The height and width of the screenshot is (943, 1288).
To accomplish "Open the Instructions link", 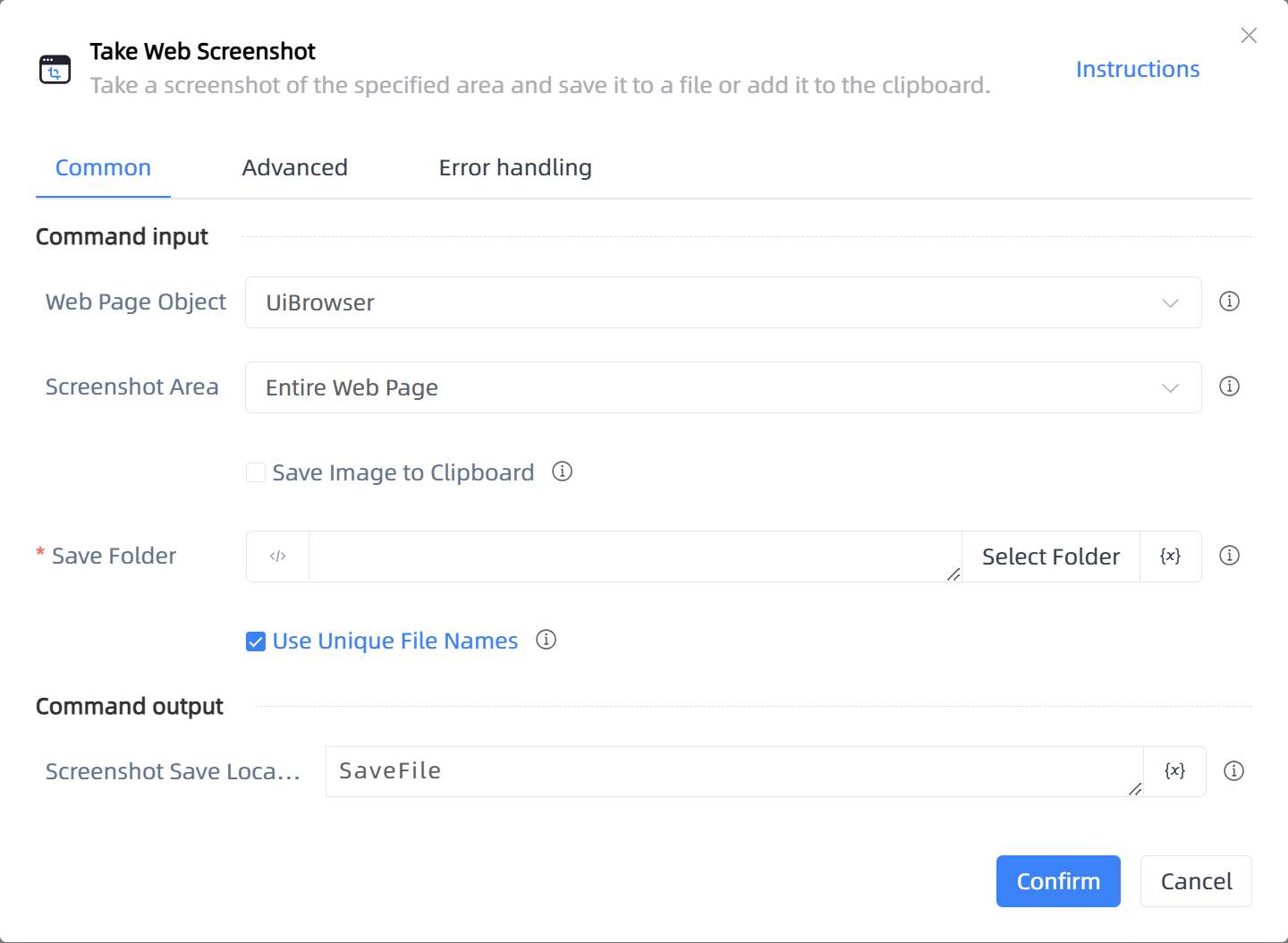I will tap(1137, 69).
